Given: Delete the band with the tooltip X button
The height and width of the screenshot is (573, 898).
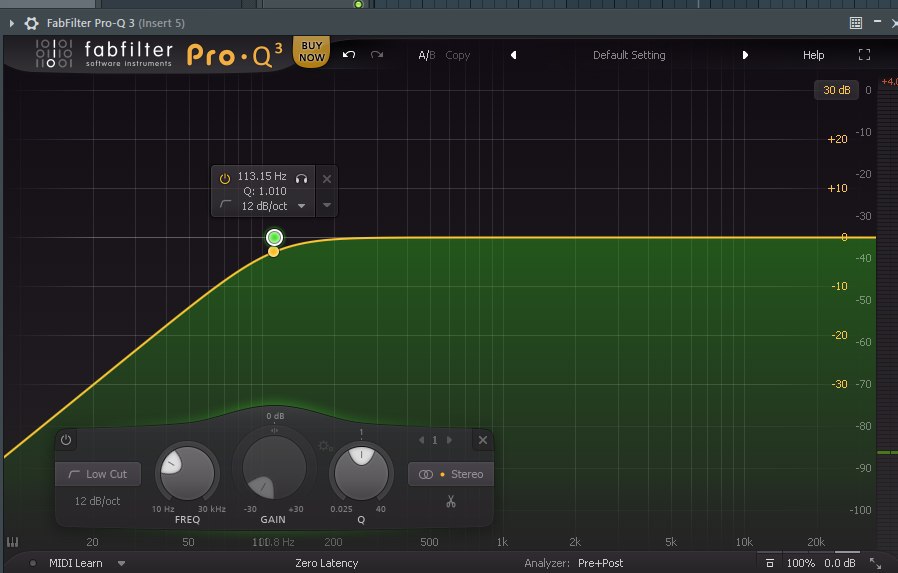Looking at the screenshot, I should click(327, 179).
